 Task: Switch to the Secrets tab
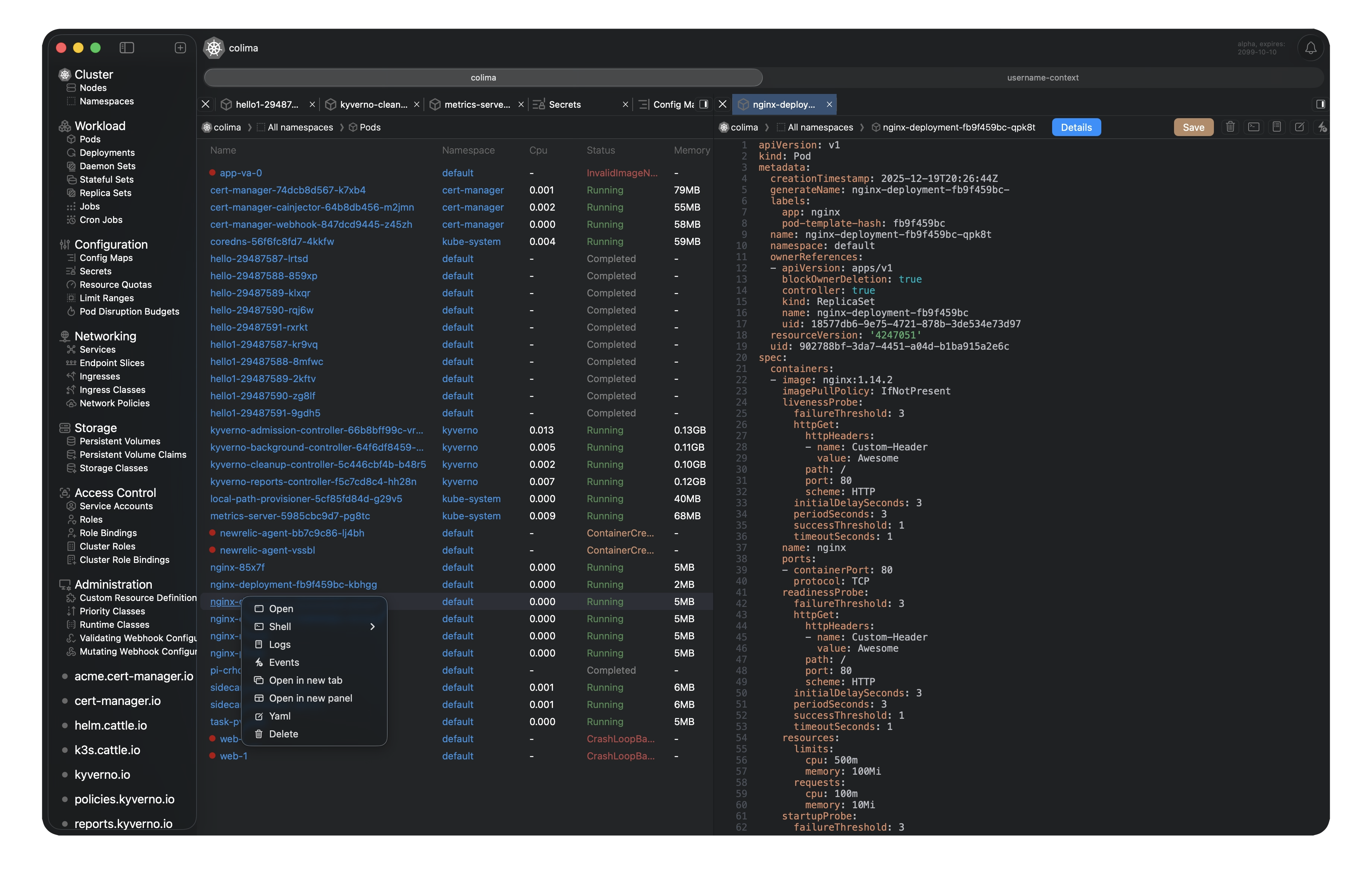pos(565,104)
